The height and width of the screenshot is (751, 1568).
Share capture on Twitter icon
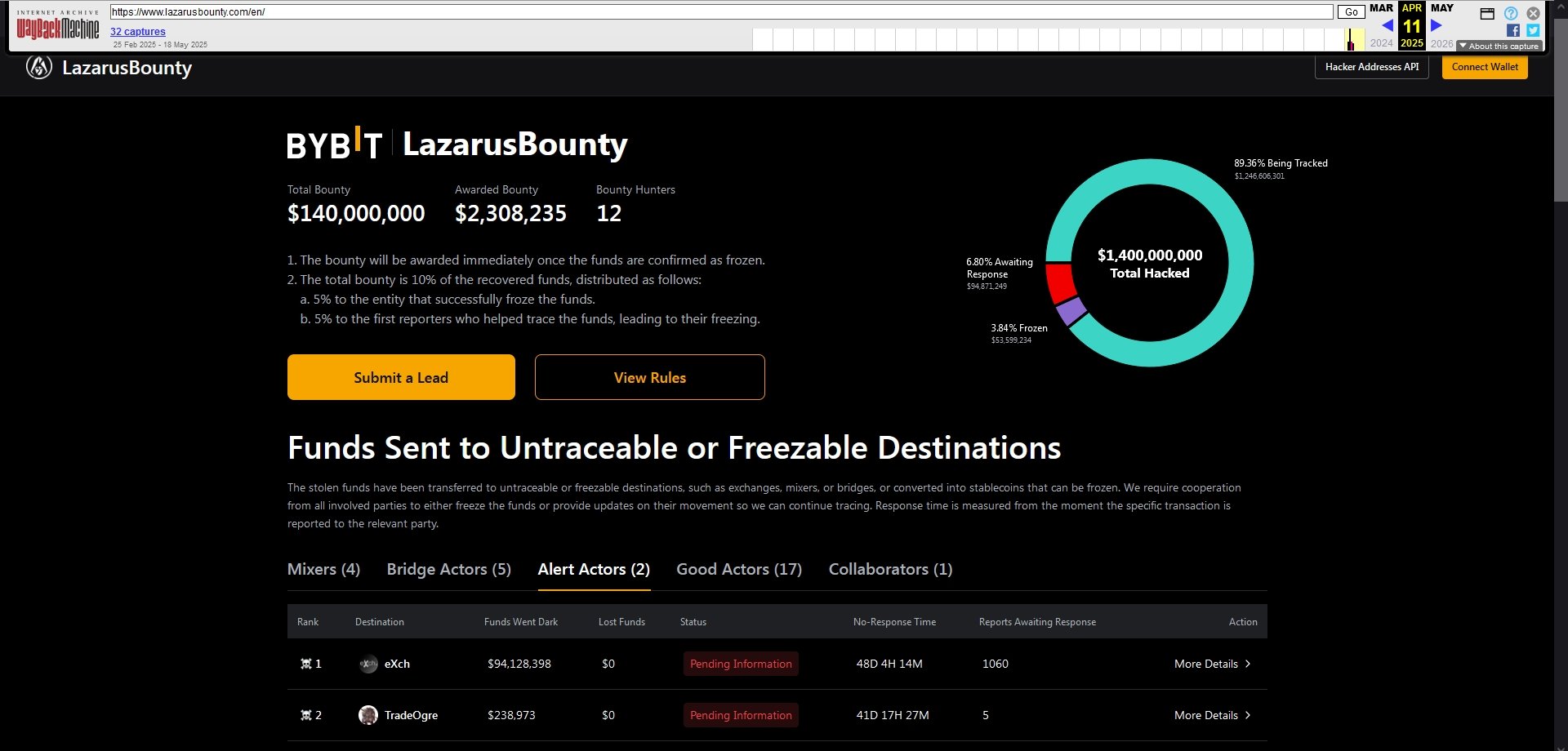pos(1533,31)
